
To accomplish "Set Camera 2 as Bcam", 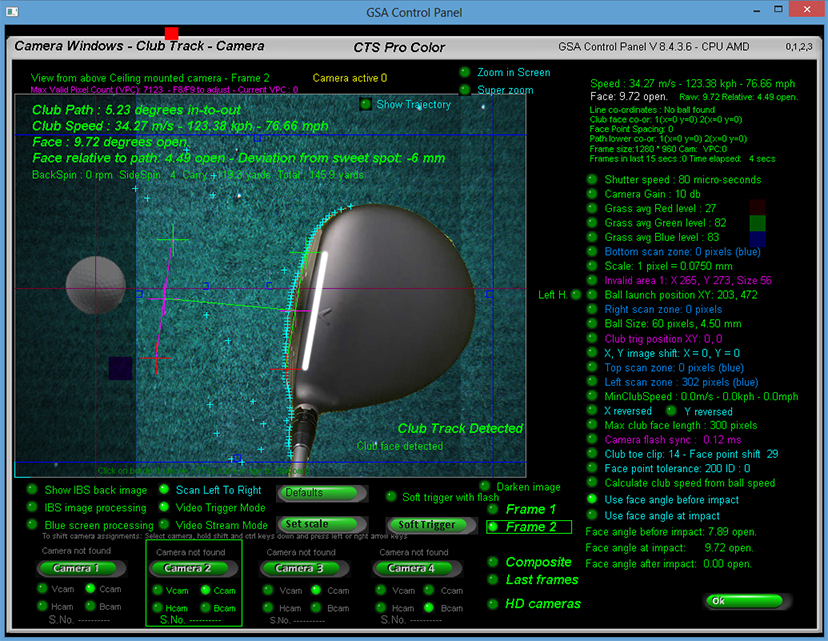I will [205, 608].
